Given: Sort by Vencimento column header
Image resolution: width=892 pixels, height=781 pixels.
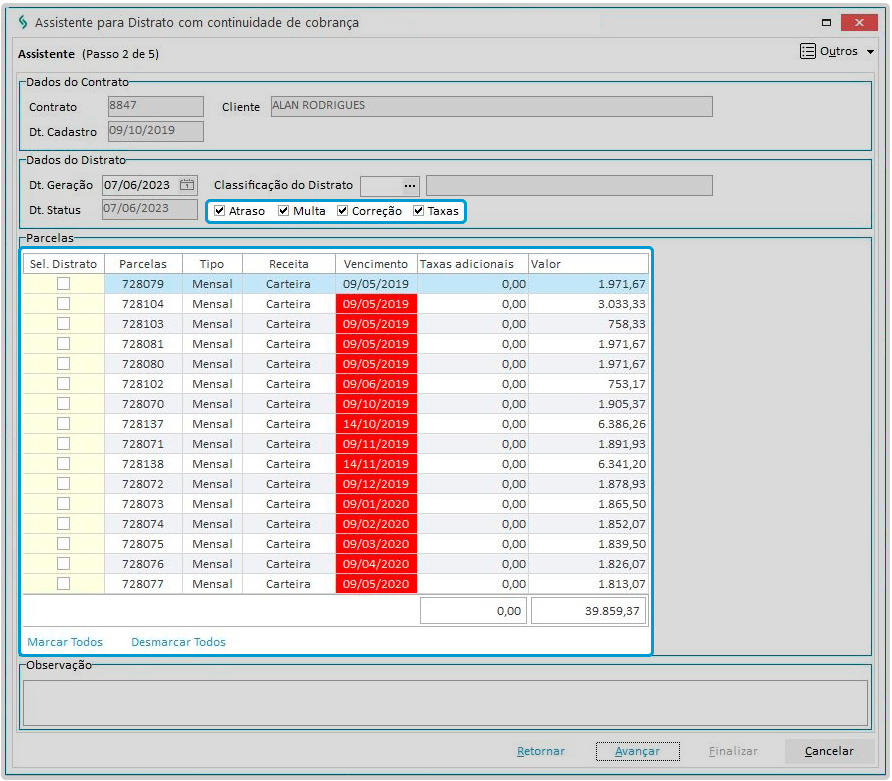Looking at the screenshot, I should [x=376, y=264].
